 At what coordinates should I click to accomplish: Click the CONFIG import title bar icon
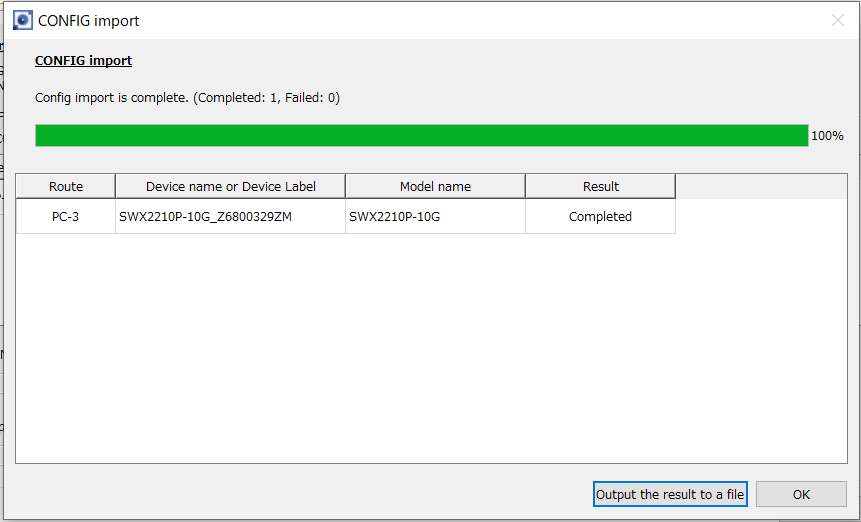22,20
